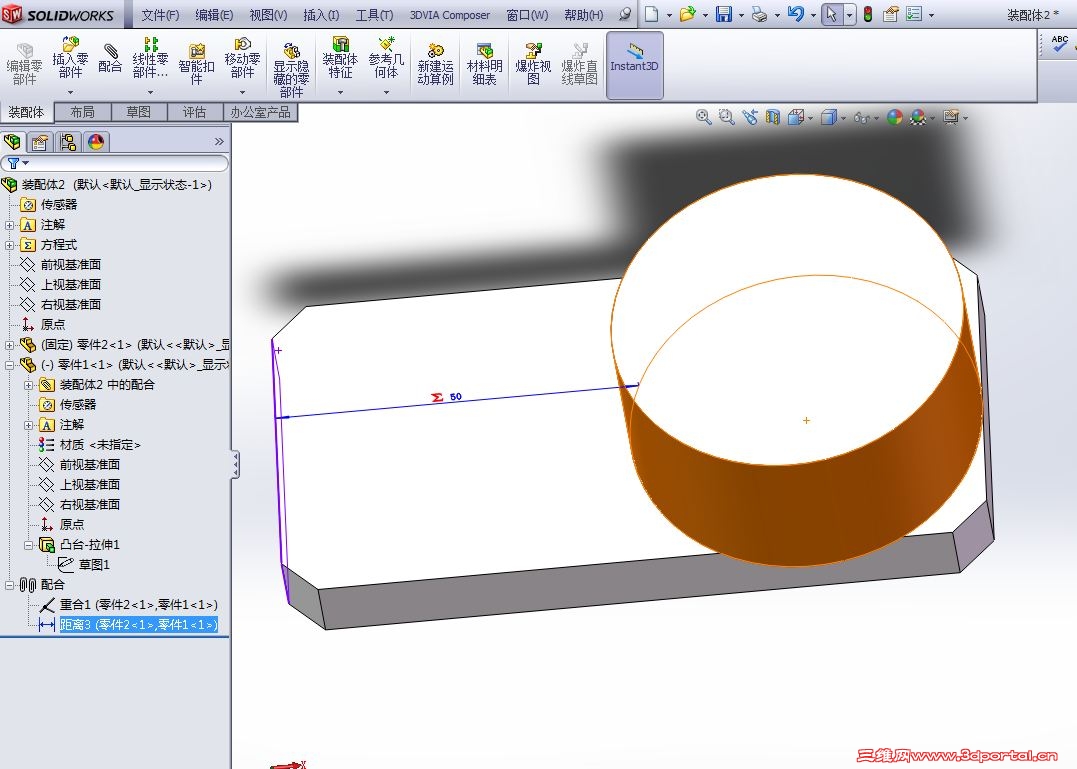This screenshot has height=769, width=1077.
Task: Click the Save floppy disk icon
Action: point(723,14)
